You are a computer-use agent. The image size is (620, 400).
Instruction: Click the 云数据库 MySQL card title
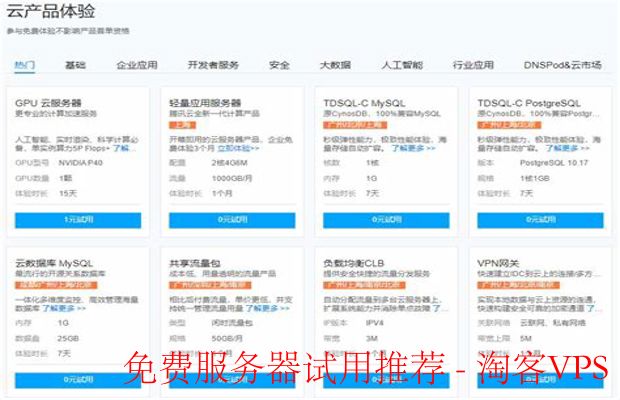[54, 263]
